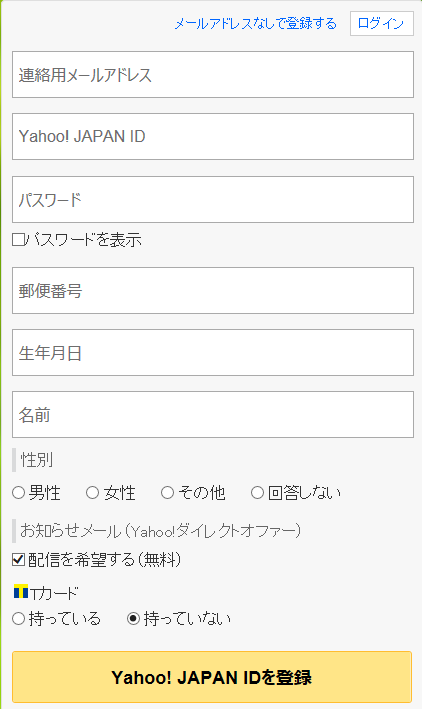Click the お知らせメール section heading
The image size is (422, 709).
pyautogui.click(x=160, y=530)
